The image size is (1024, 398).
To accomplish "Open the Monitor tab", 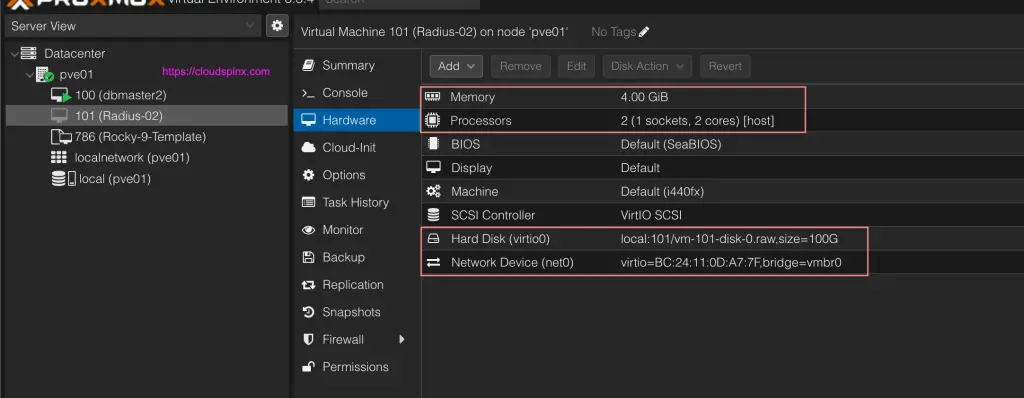I will (357, 230).
